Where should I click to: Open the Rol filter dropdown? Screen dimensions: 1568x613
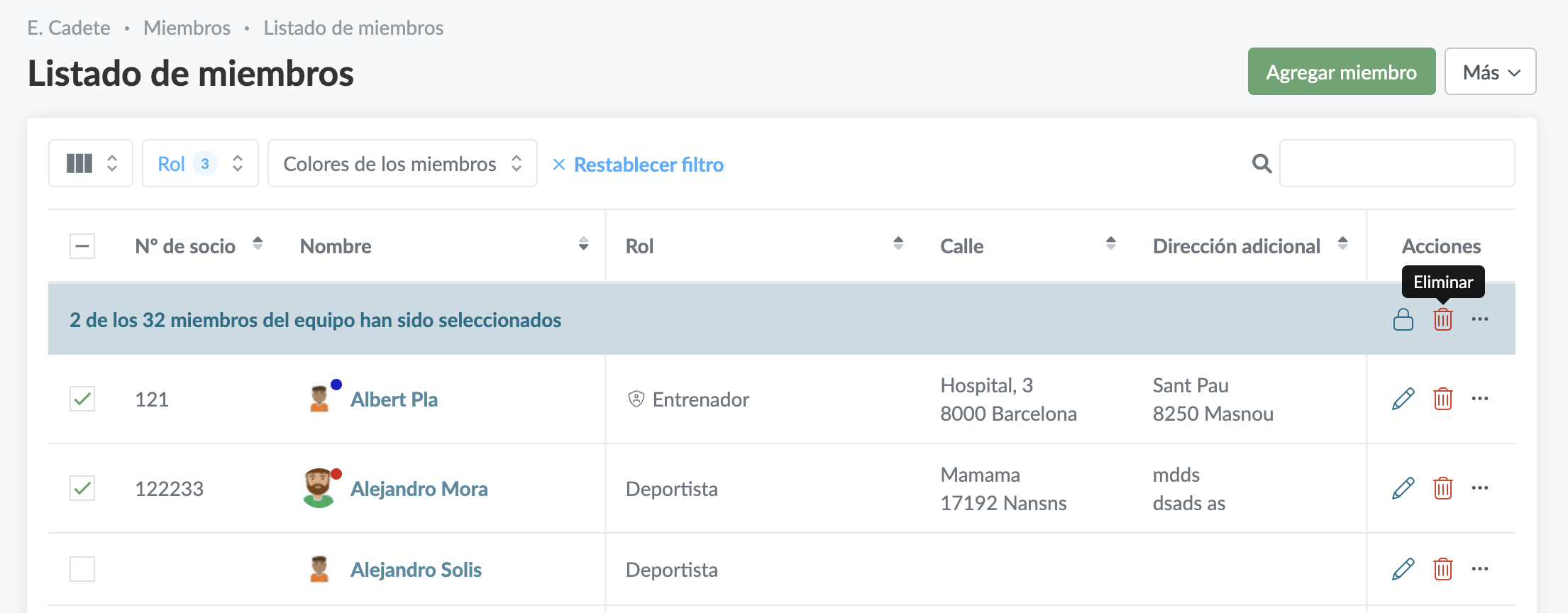pos(200,164)
